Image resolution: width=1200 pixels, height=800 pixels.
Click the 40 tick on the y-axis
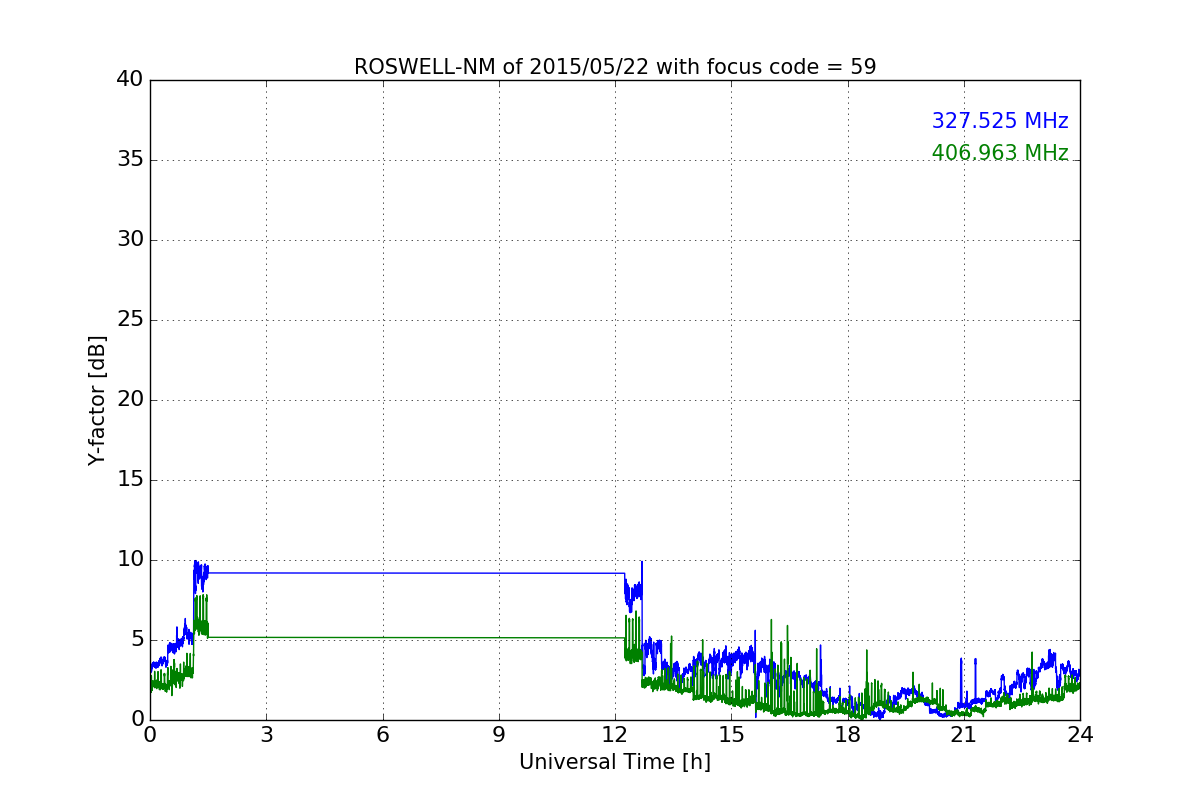(130, 79)
